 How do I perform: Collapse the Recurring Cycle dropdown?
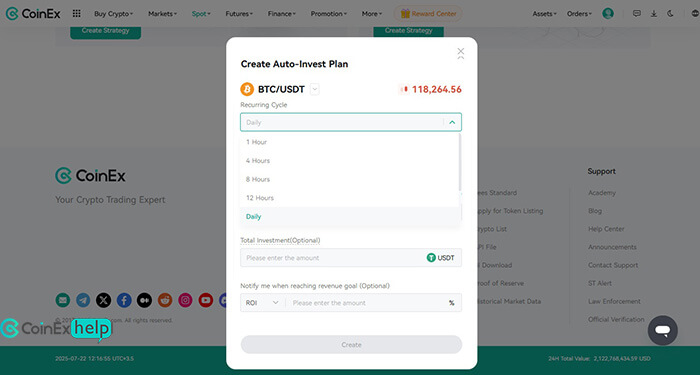[x=452, y=122]
